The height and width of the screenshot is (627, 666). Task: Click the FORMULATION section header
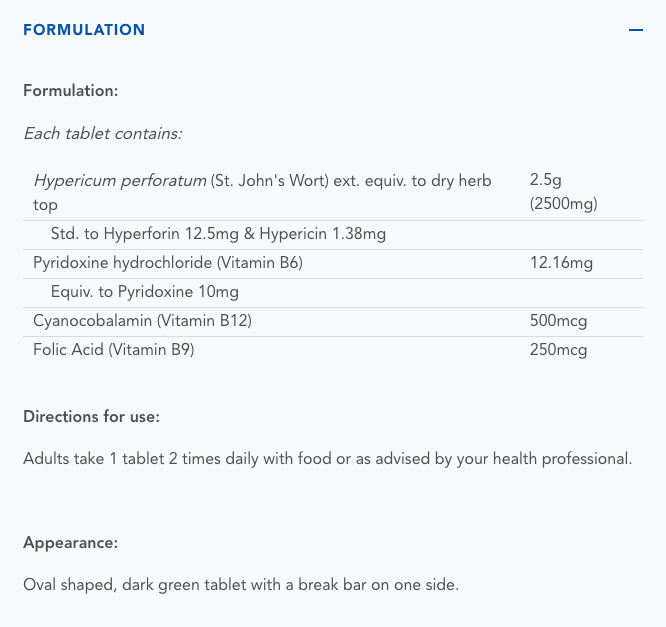tap(84, 30)
